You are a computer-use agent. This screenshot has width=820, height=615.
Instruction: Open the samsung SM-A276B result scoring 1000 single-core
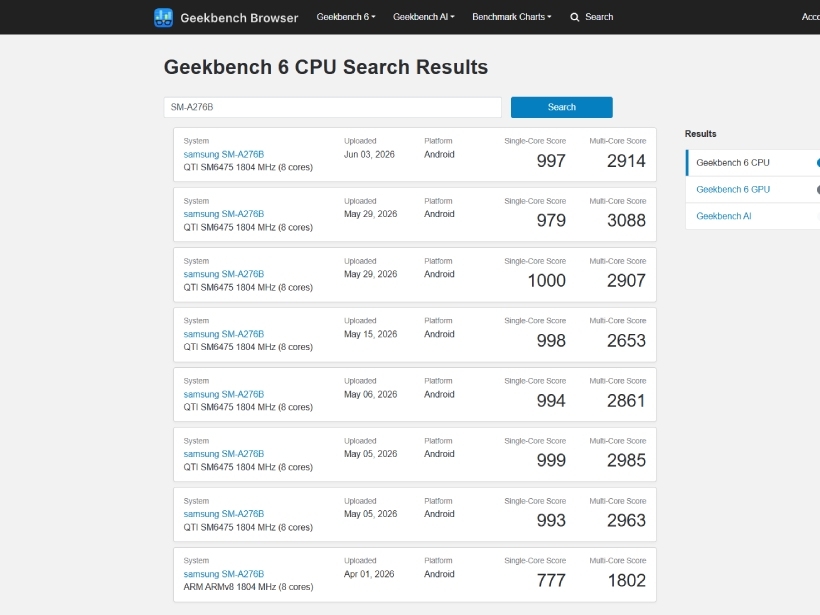[223, 274]
